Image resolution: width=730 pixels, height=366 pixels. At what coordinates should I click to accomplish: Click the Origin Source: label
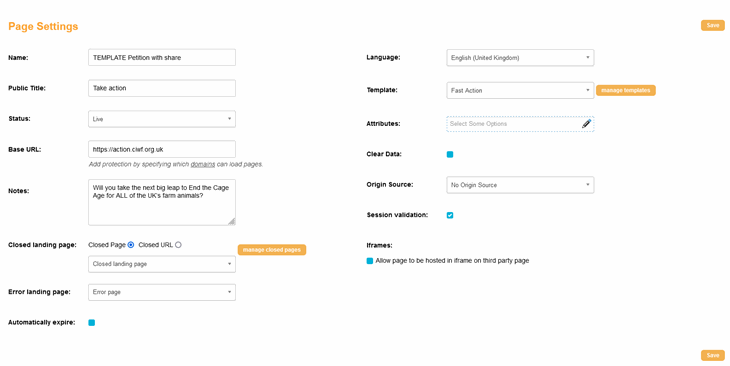pos(390,185)
